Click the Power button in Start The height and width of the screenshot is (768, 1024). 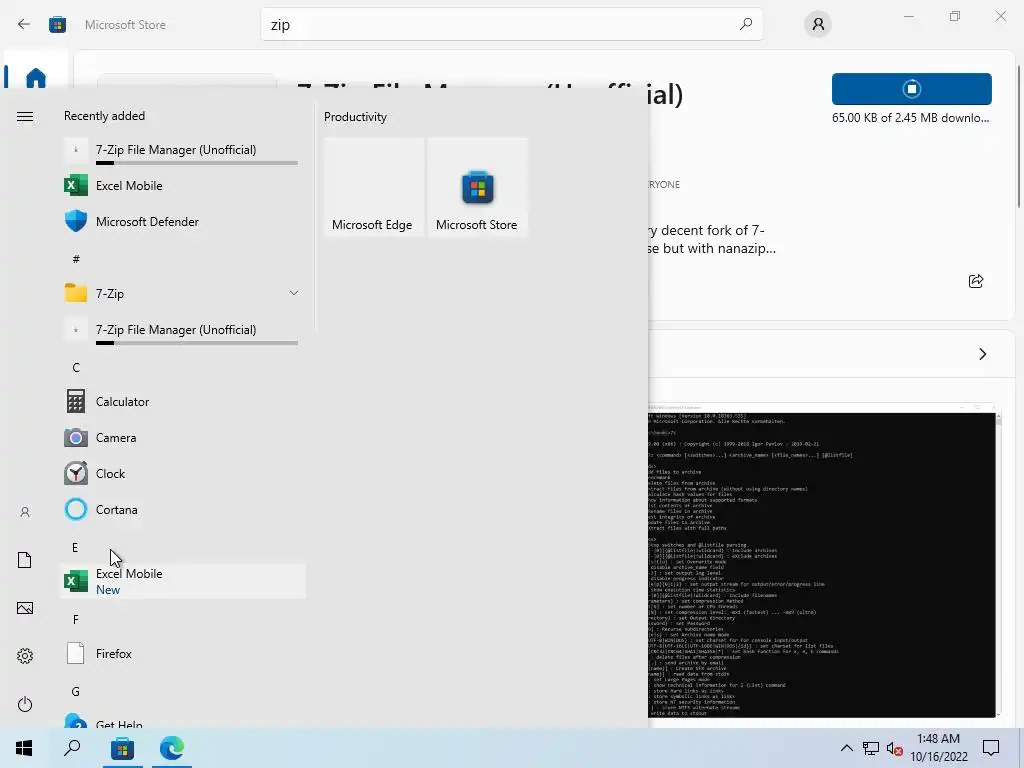click(25, 704)
